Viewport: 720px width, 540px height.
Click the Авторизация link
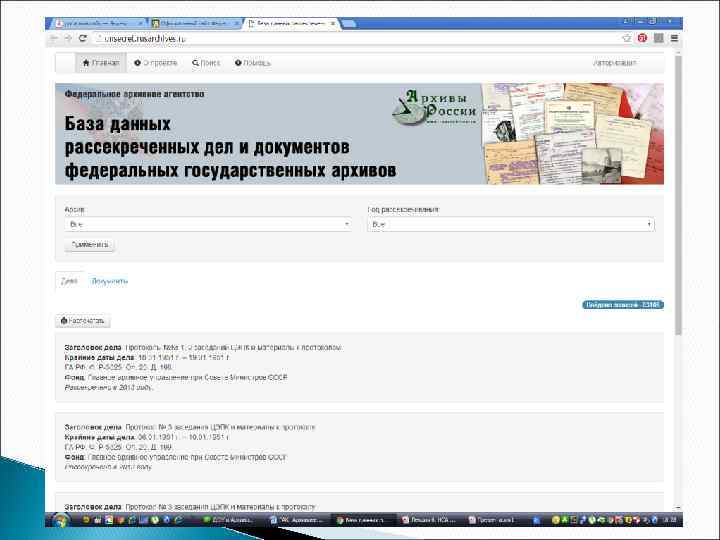pos(614,63)
